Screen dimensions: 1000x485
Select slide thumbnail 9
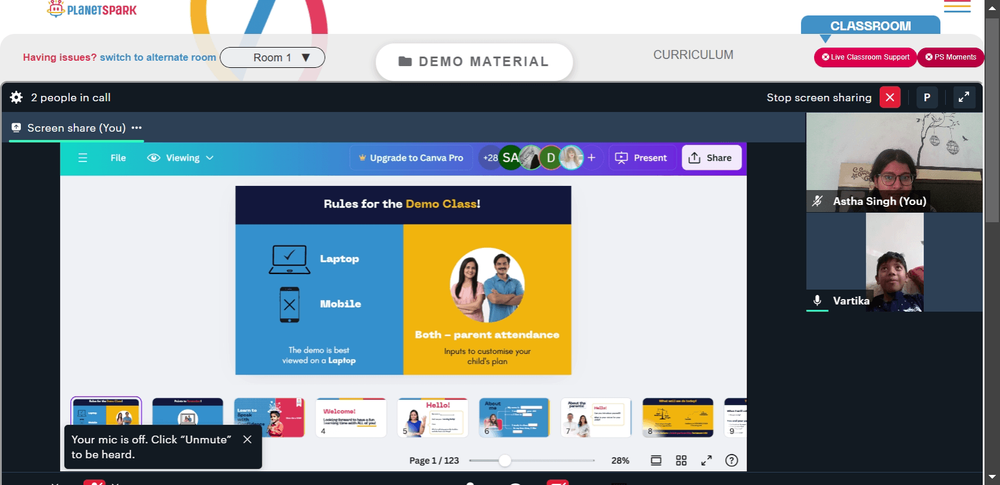point(735,417)
